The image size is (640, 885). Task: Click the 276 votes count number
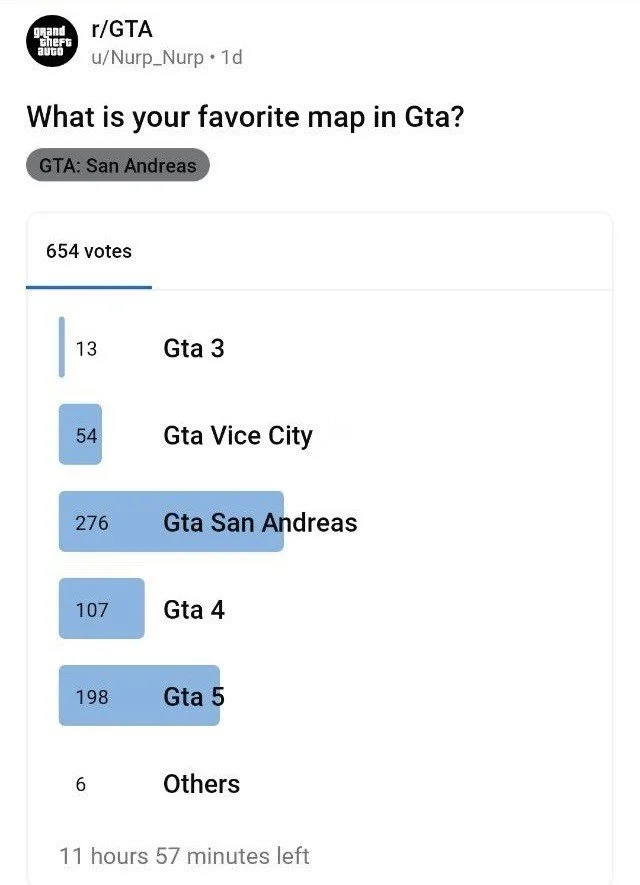(x=91, y=523)
